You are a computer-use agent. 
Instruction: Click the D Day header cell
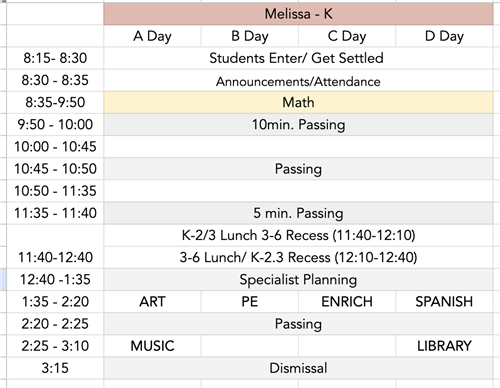pyautogui.click(x=444, y=36)
